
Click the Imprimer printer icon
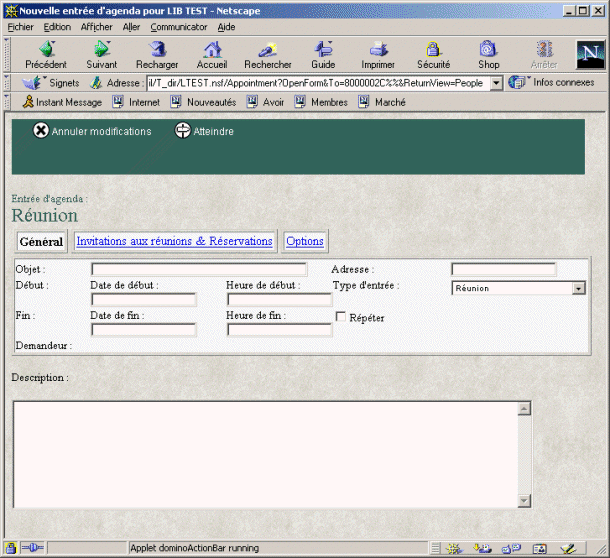tap(377, 49)
